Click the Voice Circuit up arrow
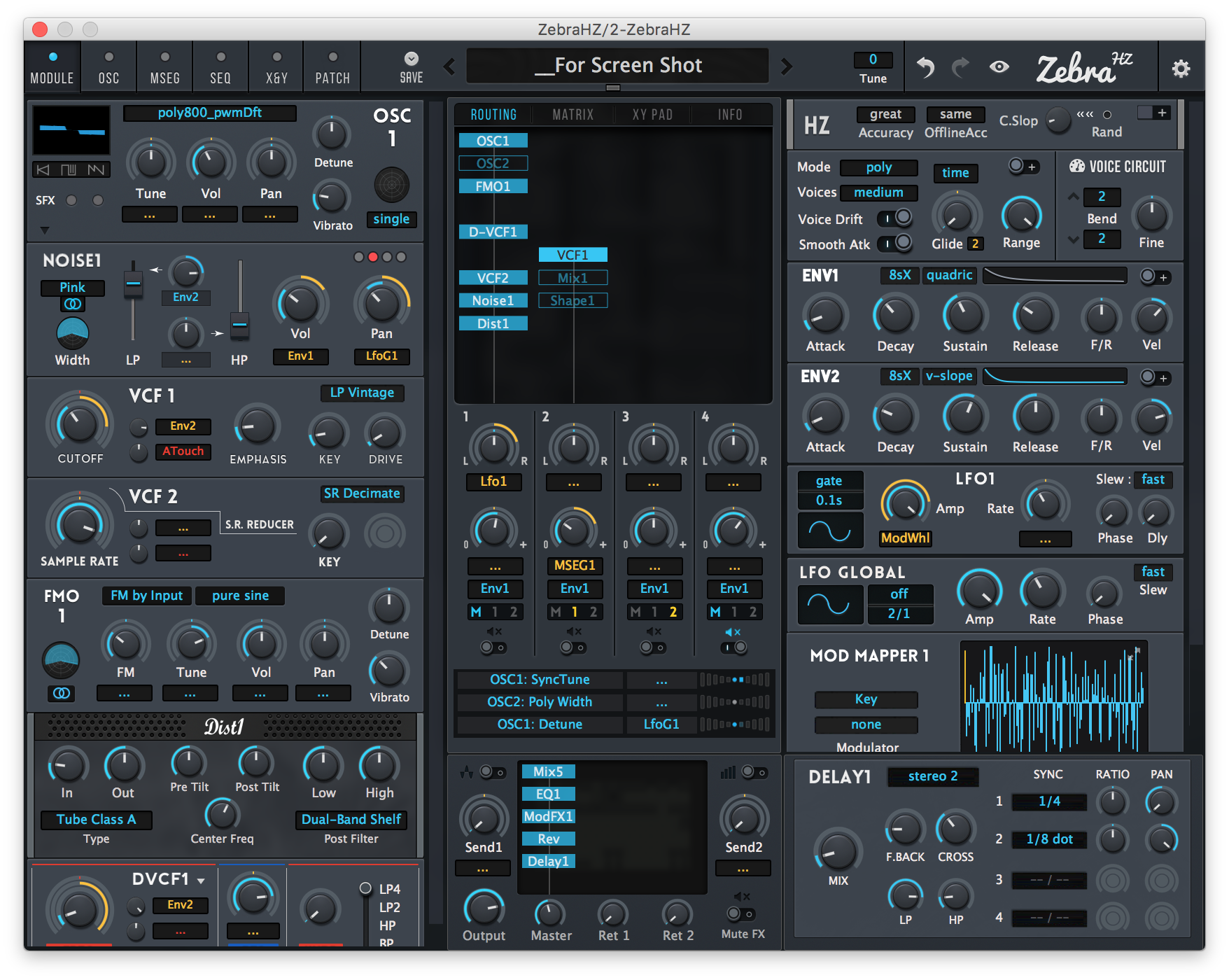The image size is (1229, 980). click(1073, 197)
